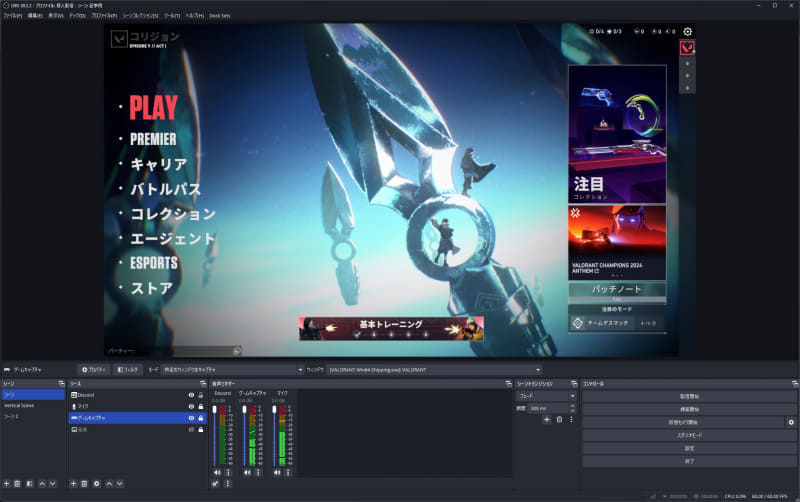This screenshot has height=502, width=800.
Task: Hide the ゲームキャプチャ source
Action: coord(191,418)
